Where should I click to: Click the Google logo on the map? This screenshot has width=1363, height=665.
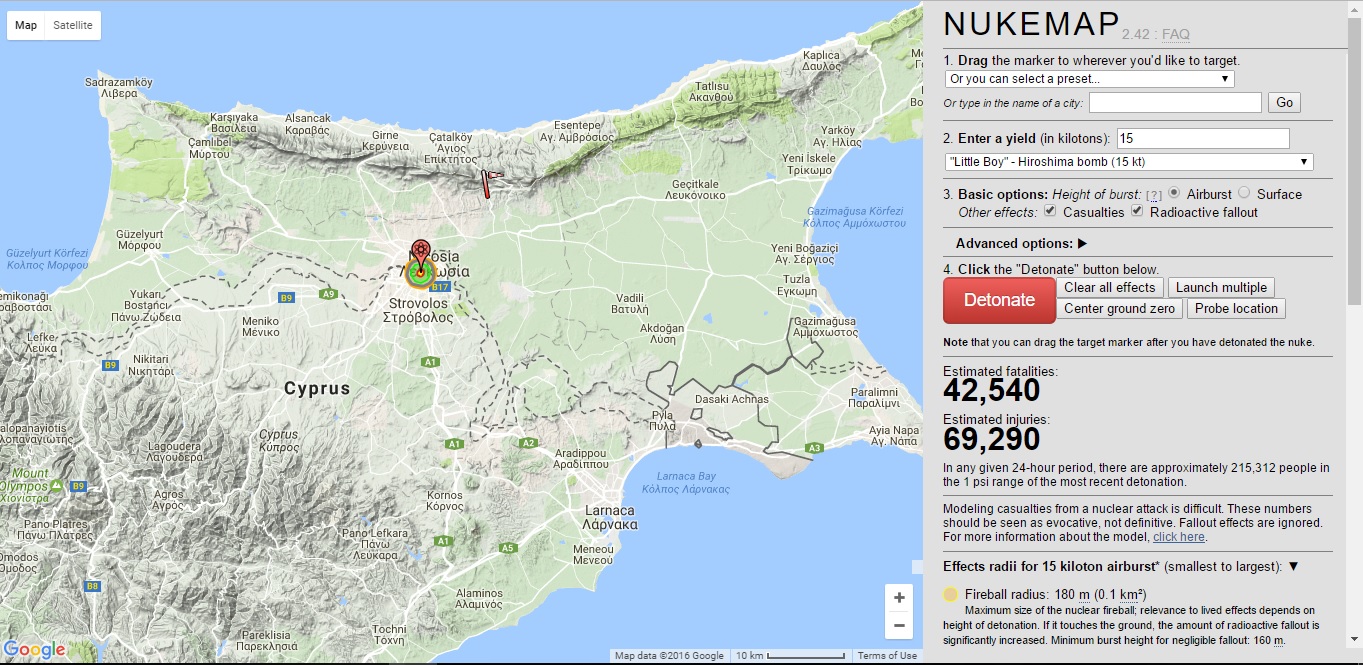[34, 650]
